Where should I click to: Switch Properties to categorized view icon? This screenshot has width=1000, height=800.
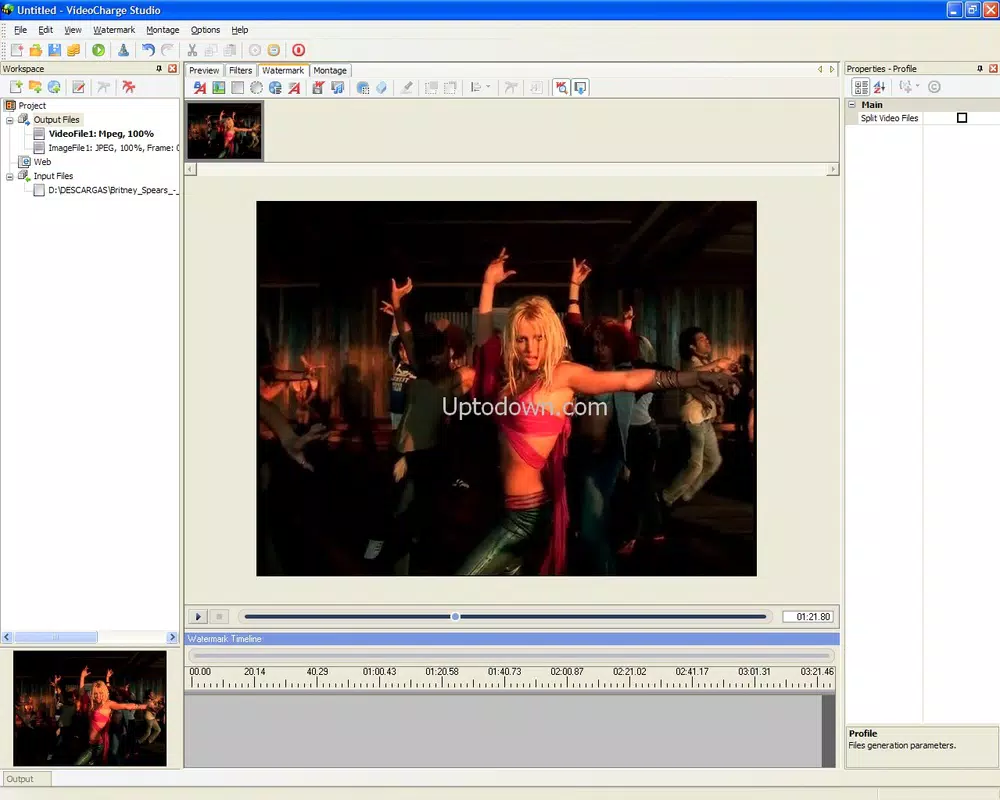(861, 87)
